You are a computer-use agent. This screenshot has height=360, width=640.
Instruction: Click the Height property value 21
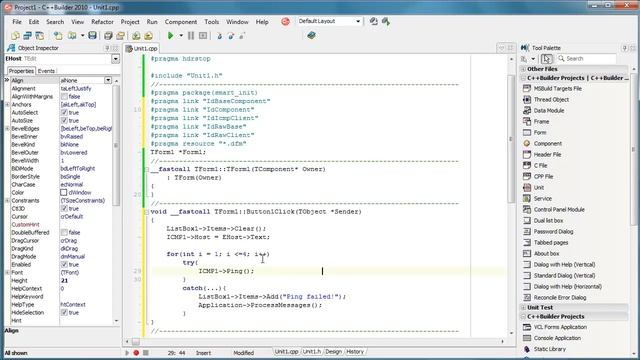coord(64,281)
